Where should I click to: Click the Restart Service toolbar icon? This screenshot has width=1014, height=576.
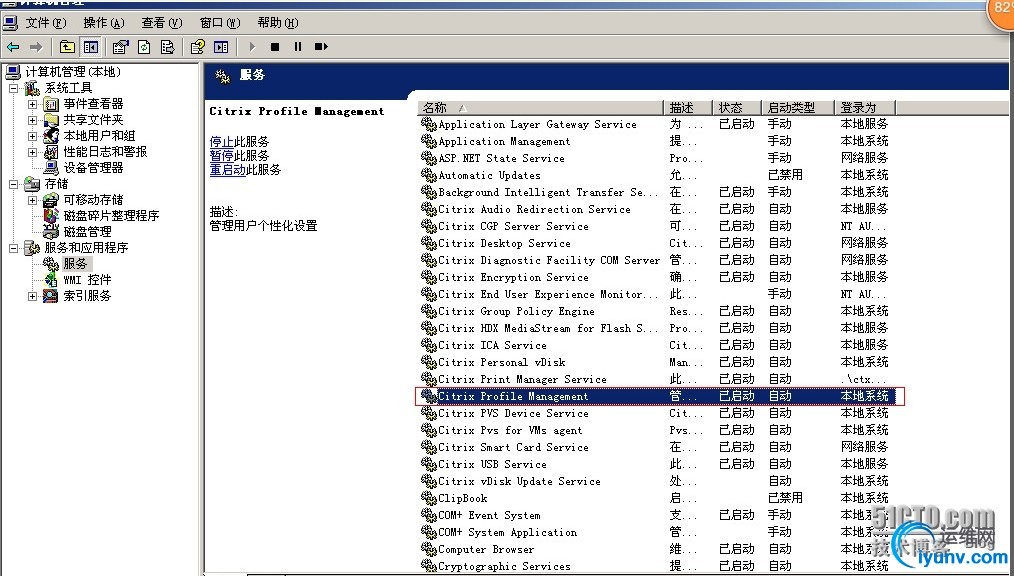321,47
